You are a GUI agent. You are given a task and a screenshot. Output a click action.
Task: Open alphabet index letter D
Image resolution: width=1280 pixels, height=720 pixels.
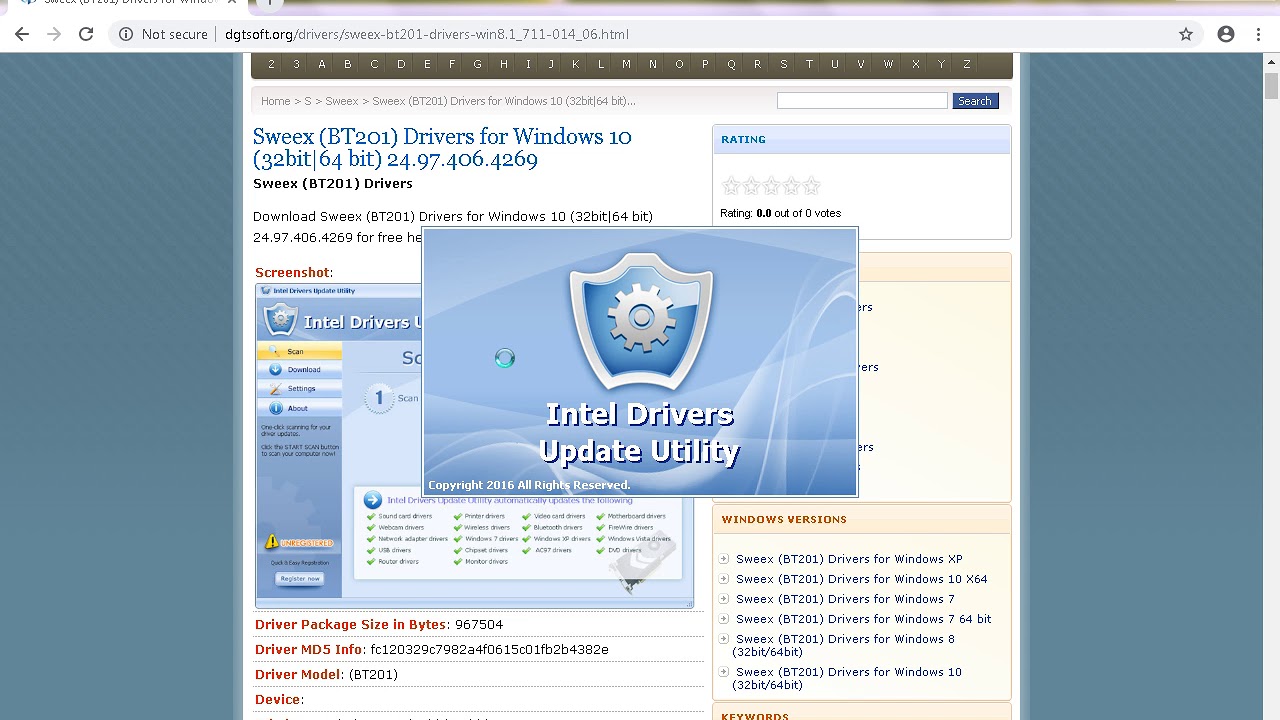pyautogui.click(x=401, y=64)
